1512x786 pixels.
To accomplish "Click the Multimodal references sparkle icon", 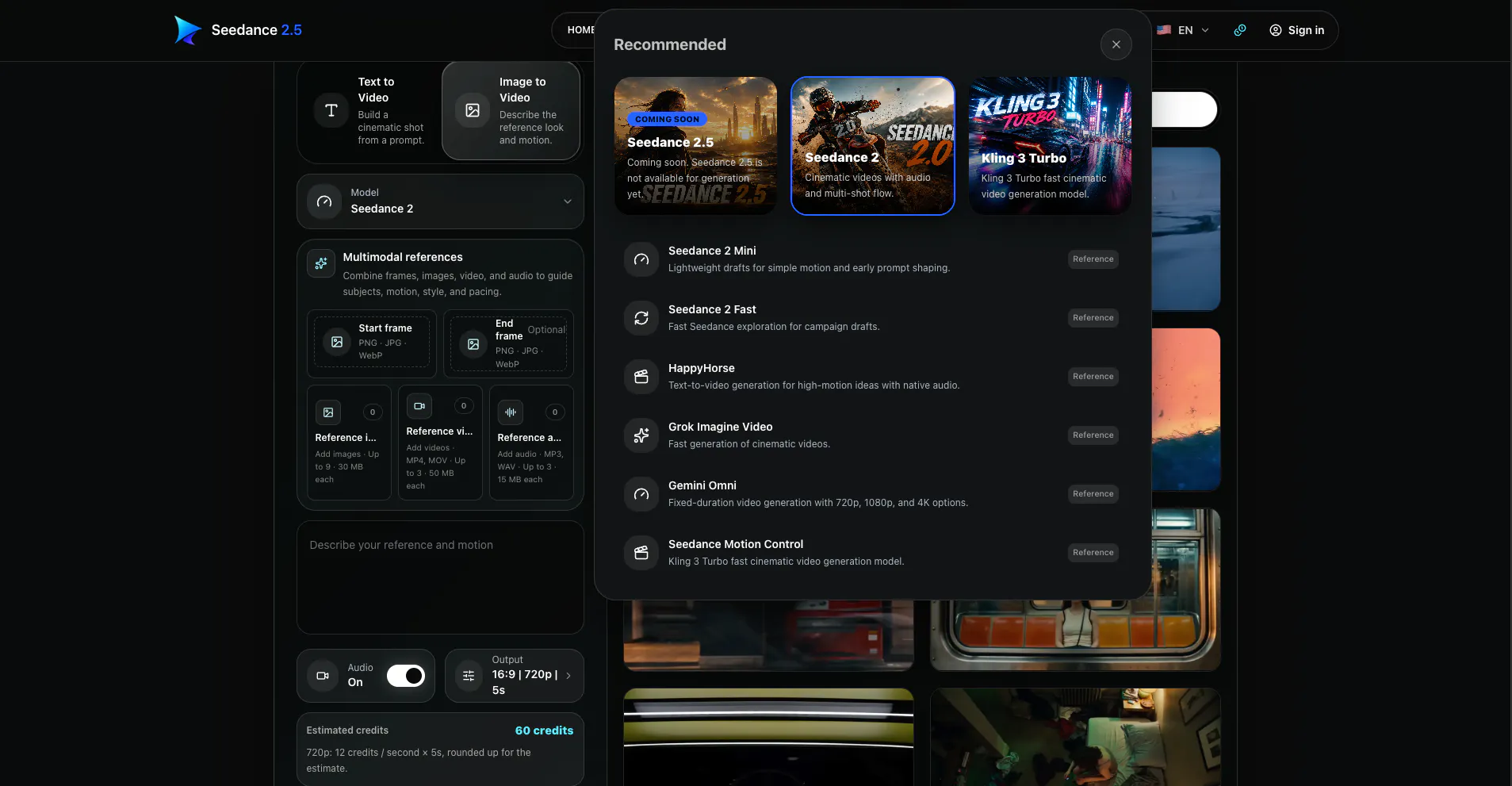I will pyautogui.click(x=321, y=263).
